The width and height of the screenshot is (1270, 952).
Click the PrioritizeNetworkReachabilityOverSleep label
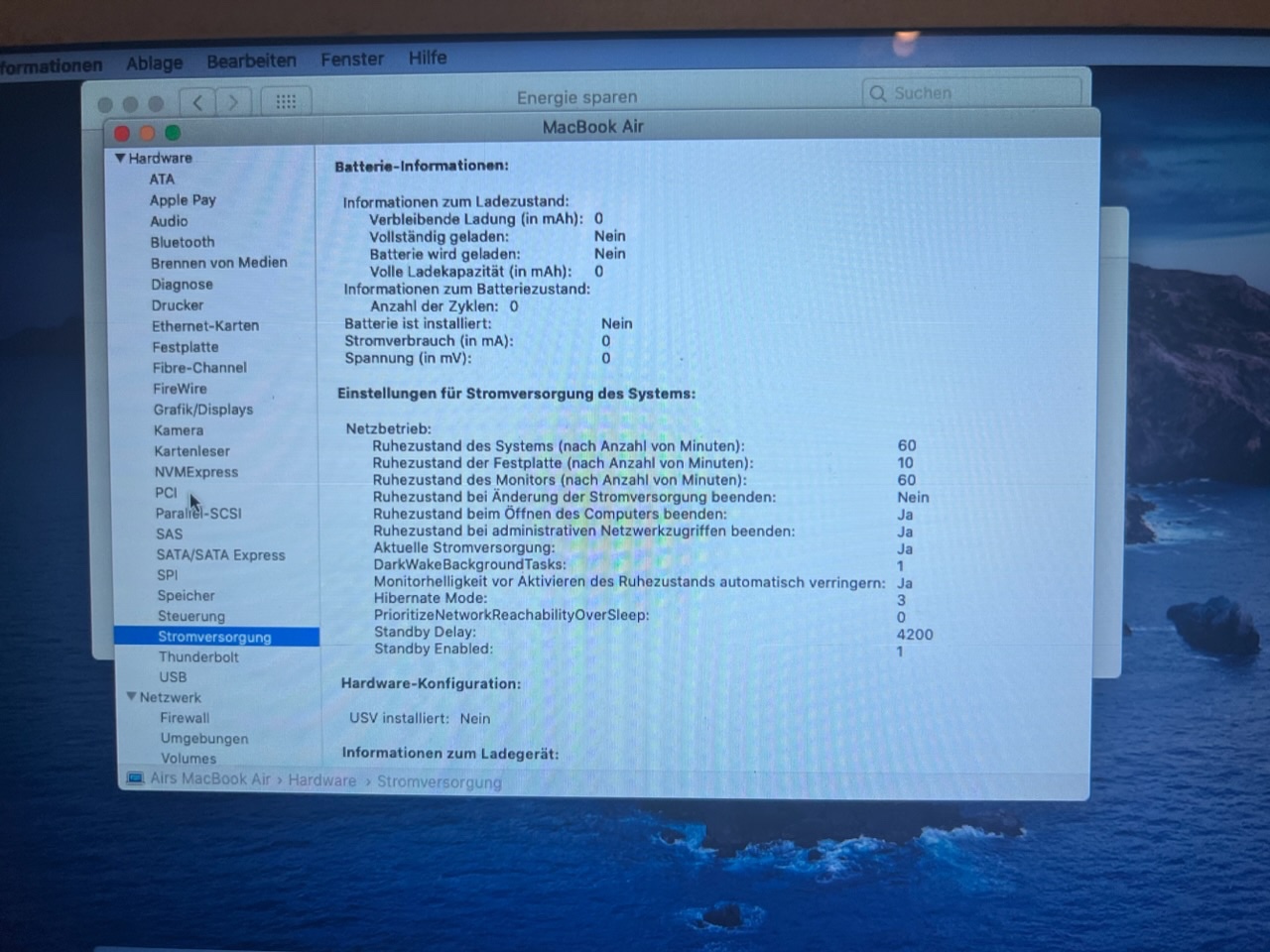pyautogui.click(x=512, y=615)
